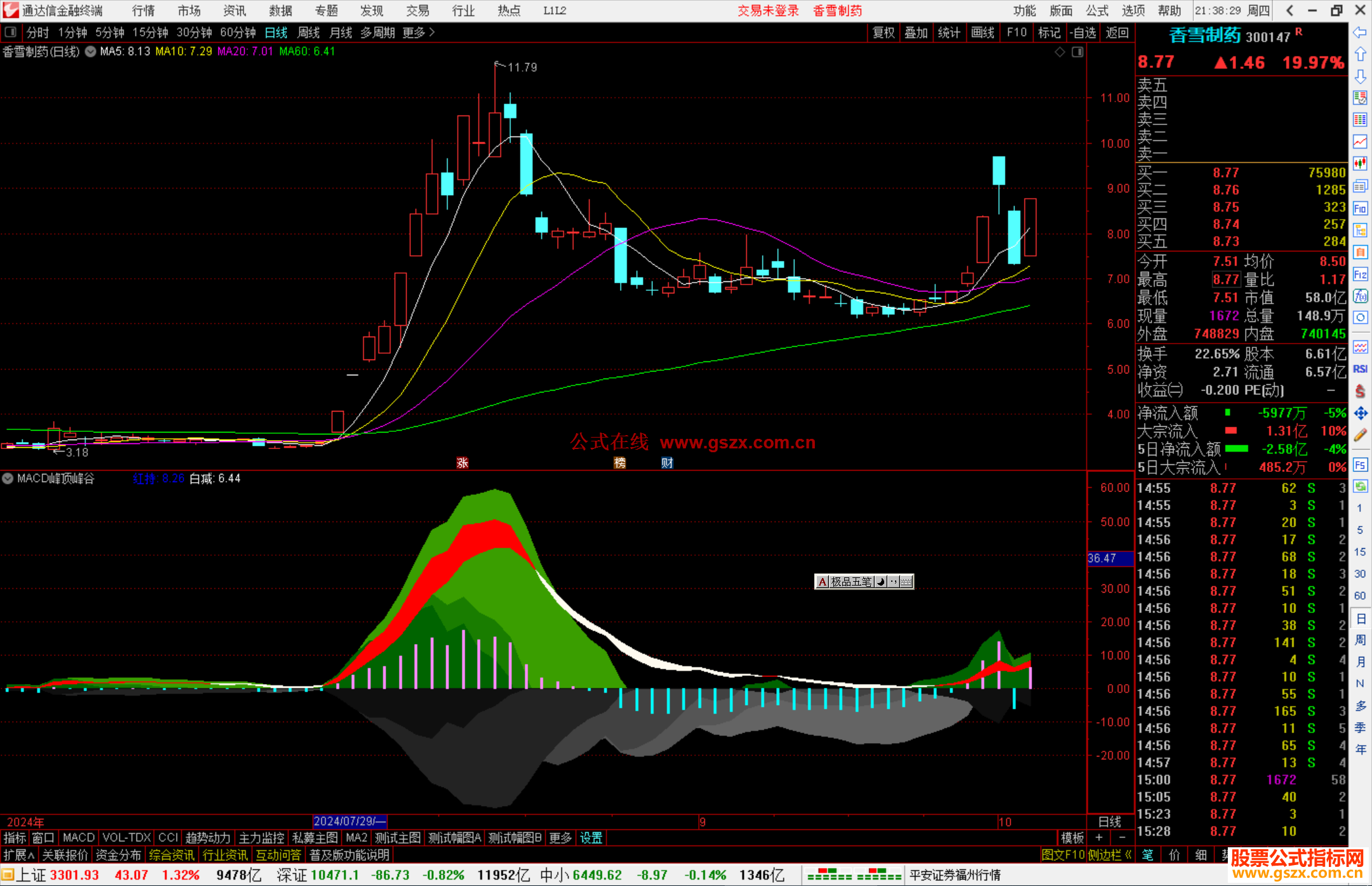Open the 行情 menu
The image size is (1372, 886).
[144, 10]
